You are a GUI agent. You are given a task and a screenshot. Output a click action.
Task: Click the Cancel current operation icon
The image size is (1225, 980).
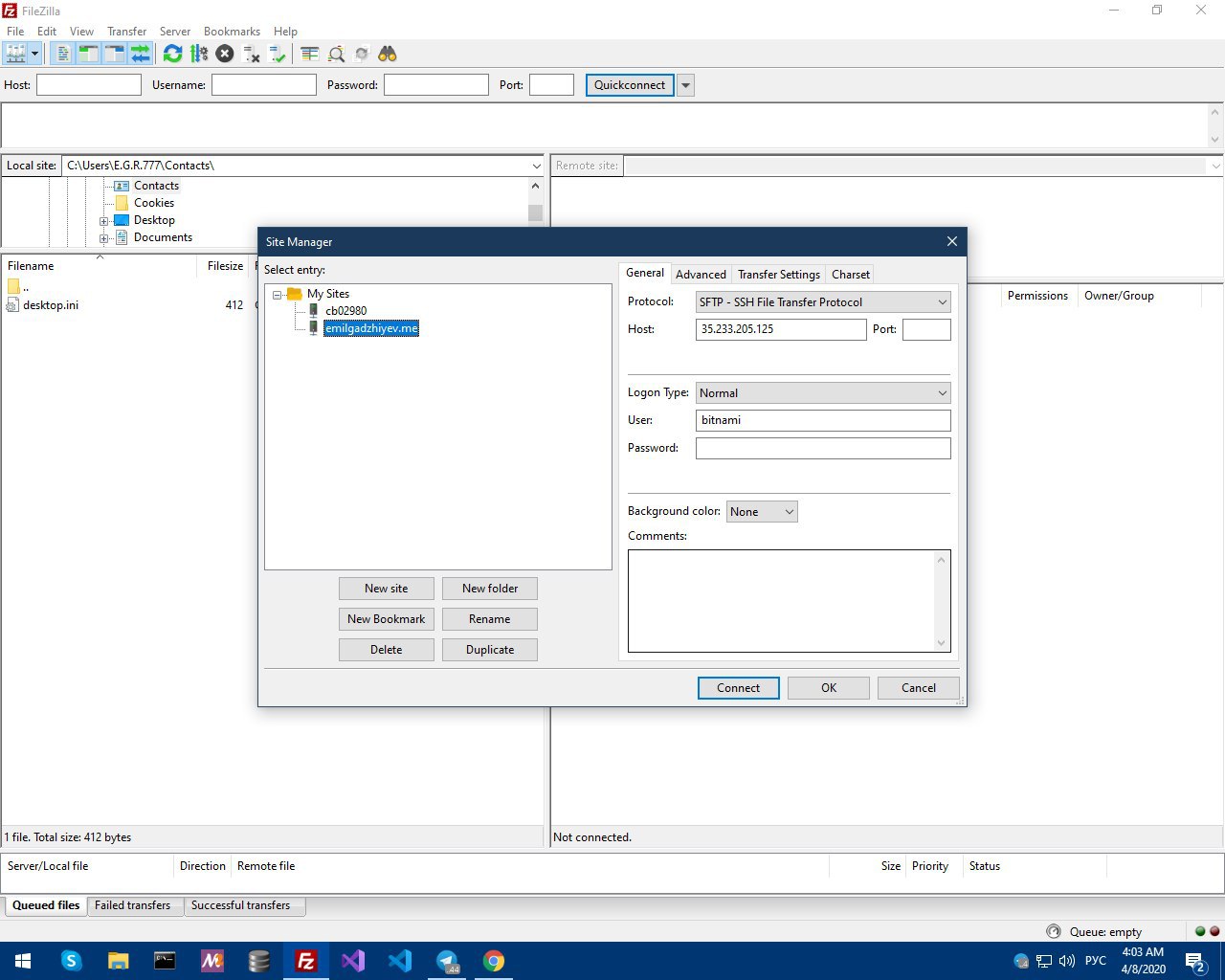pyautogui.click(x=225, y=54)
